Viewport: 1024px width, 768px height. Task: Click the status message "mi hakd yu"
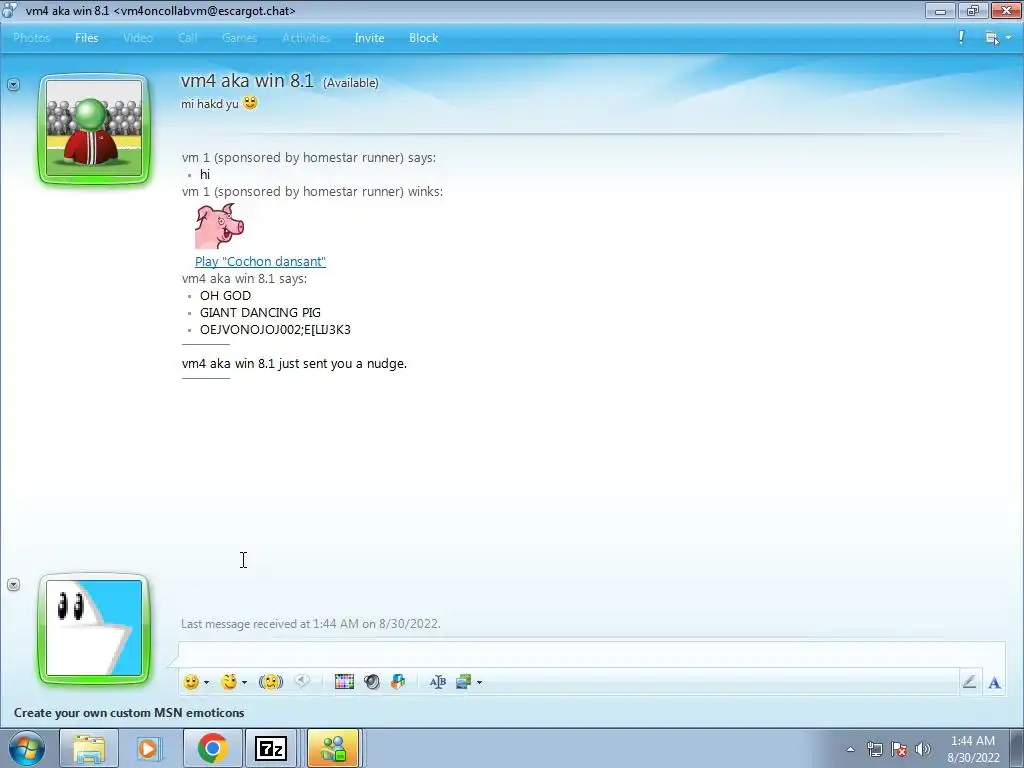coord(210,104)
